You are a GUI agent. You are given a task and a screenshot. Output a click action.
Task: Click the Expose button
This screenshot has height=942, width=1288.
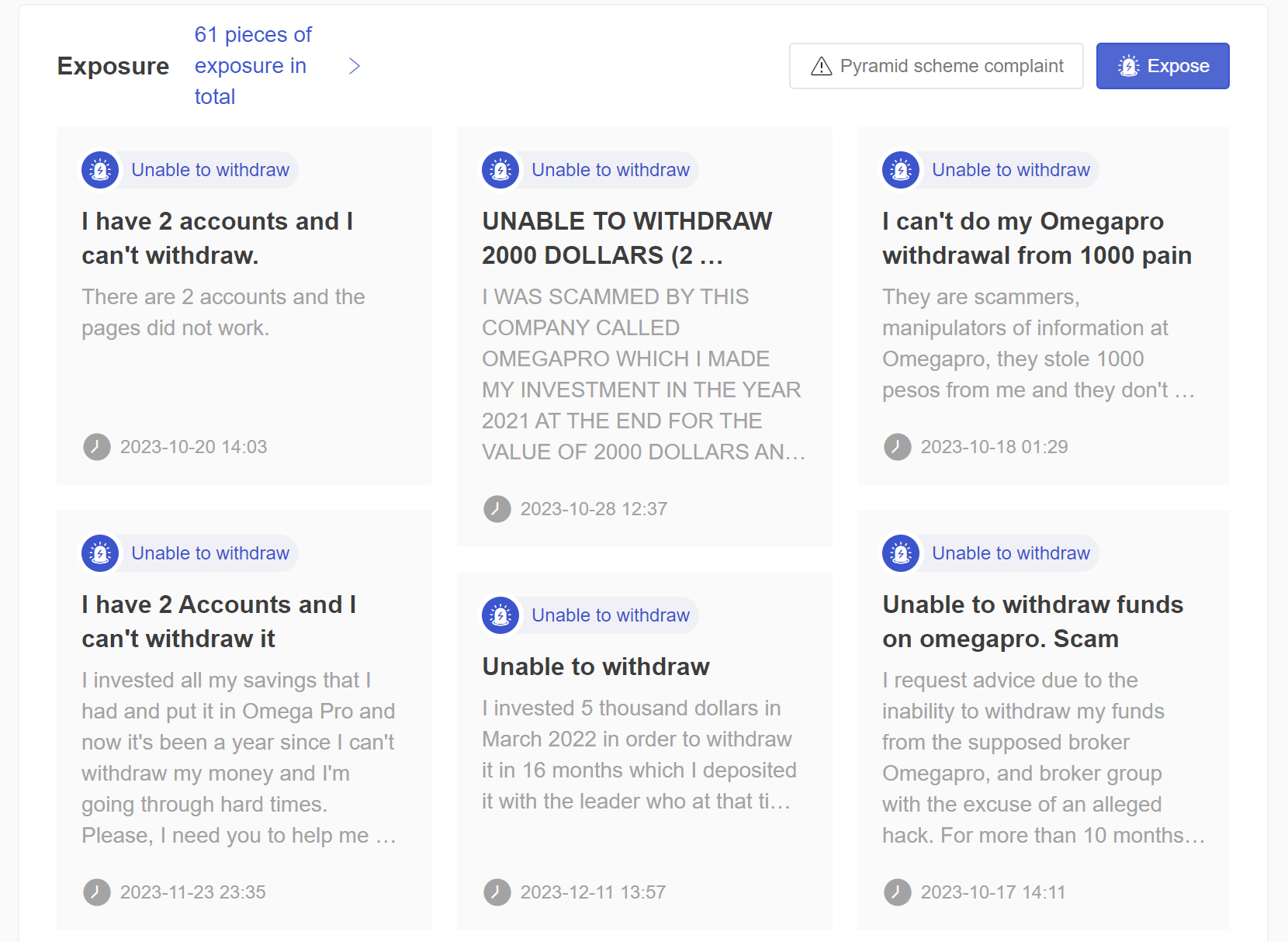click(1162, 66)
